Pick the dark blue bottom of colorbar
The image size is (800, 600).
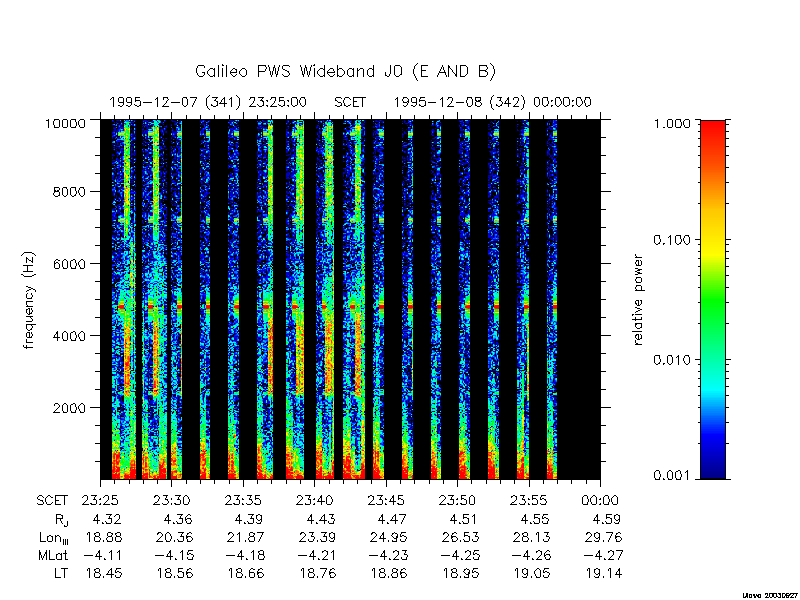click(713, 467)
